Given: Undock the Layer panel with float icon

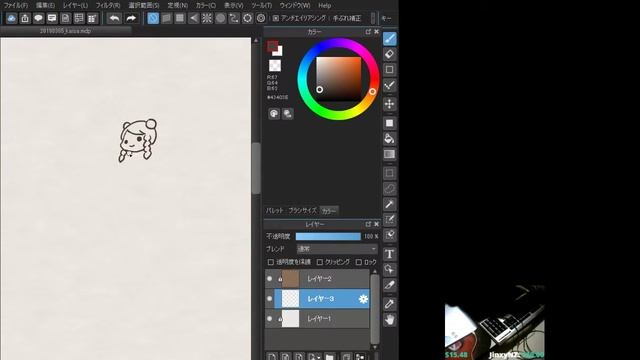Looking at the screenshot, I should pos(368,224).
